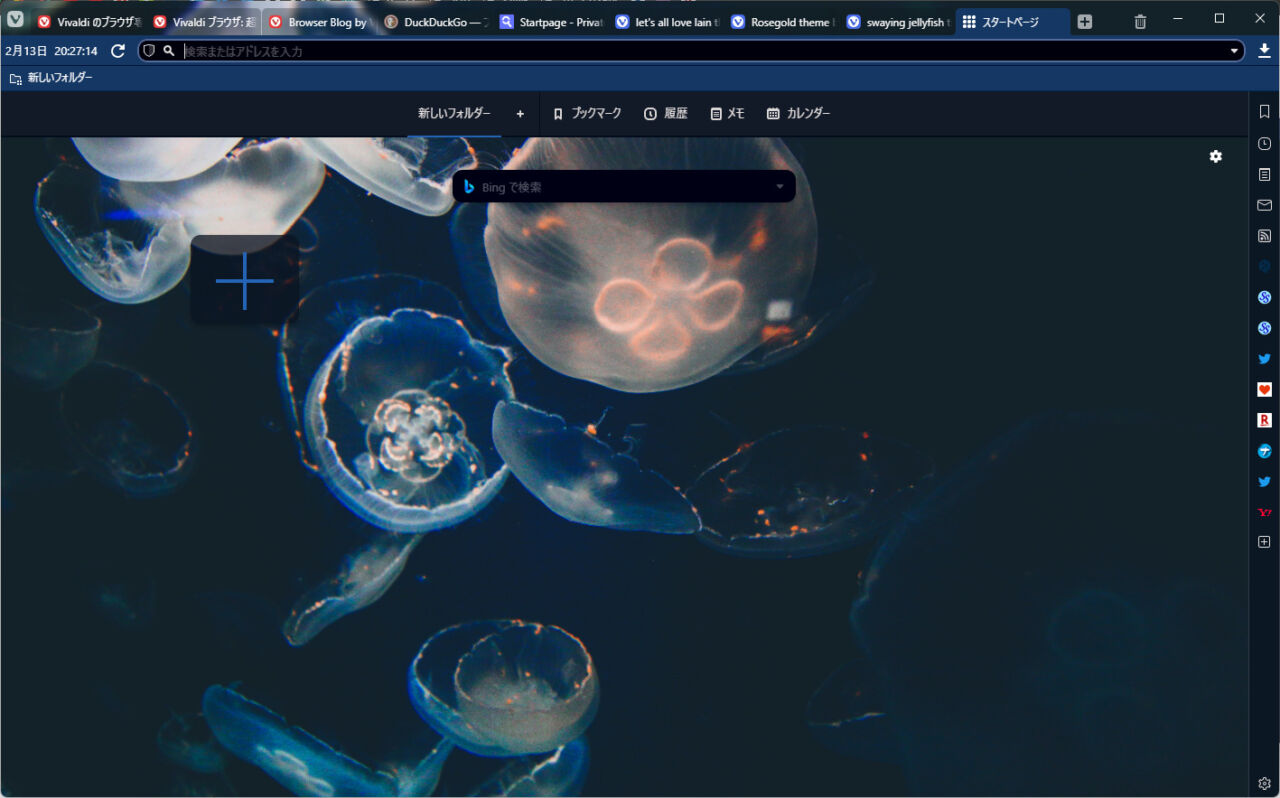Add a speed dial with the large plus tile
The image size is (1280, 798).
tap(245, 280)
